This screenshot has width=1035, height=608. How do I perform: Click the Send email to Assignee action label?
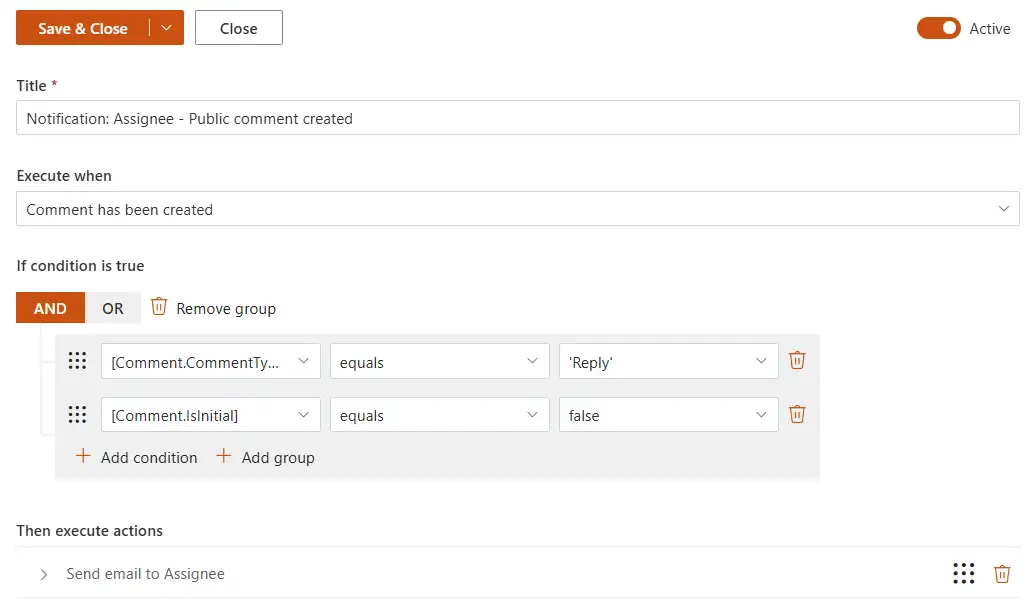[145, 574]
